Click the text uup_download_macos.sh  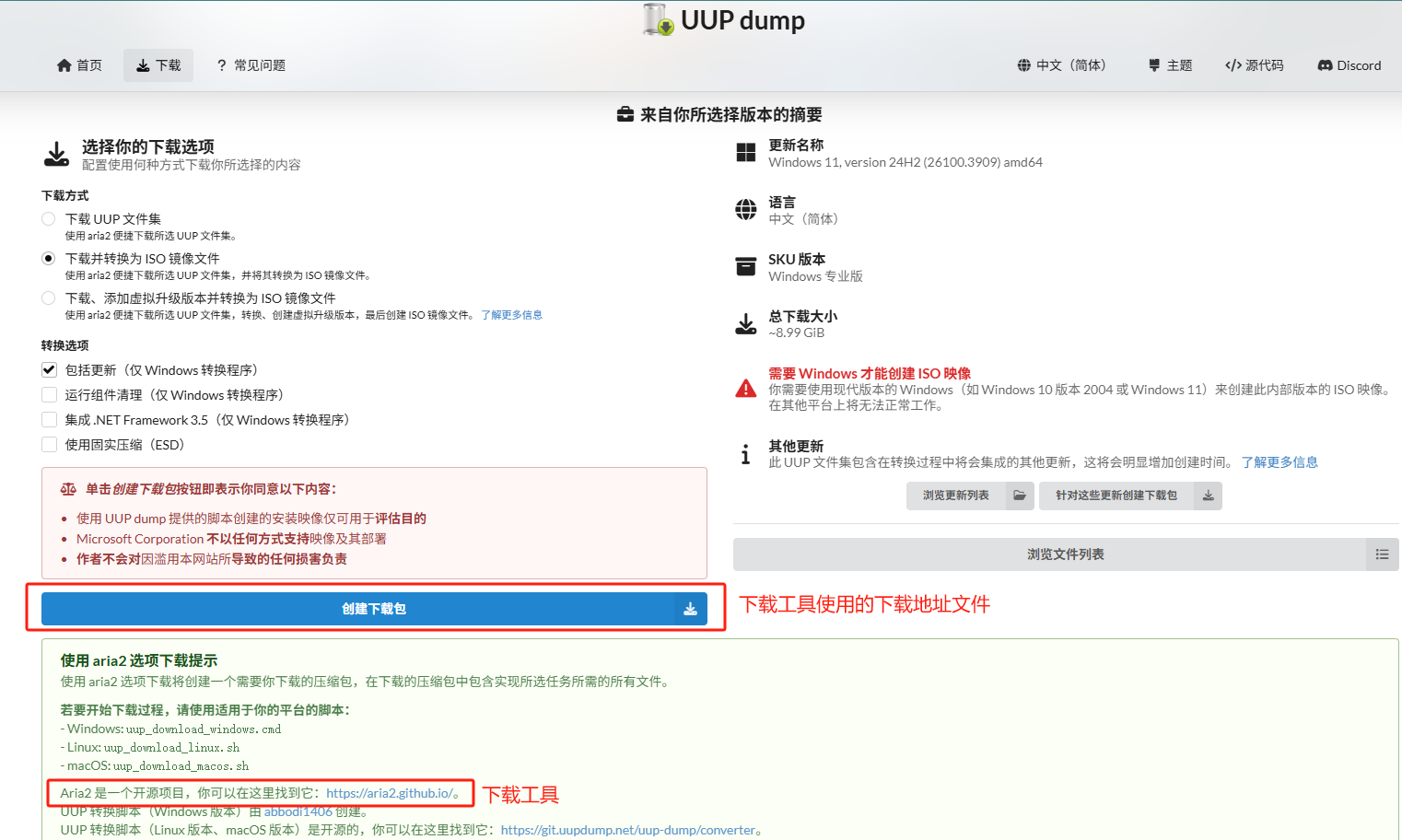(181, 766)
